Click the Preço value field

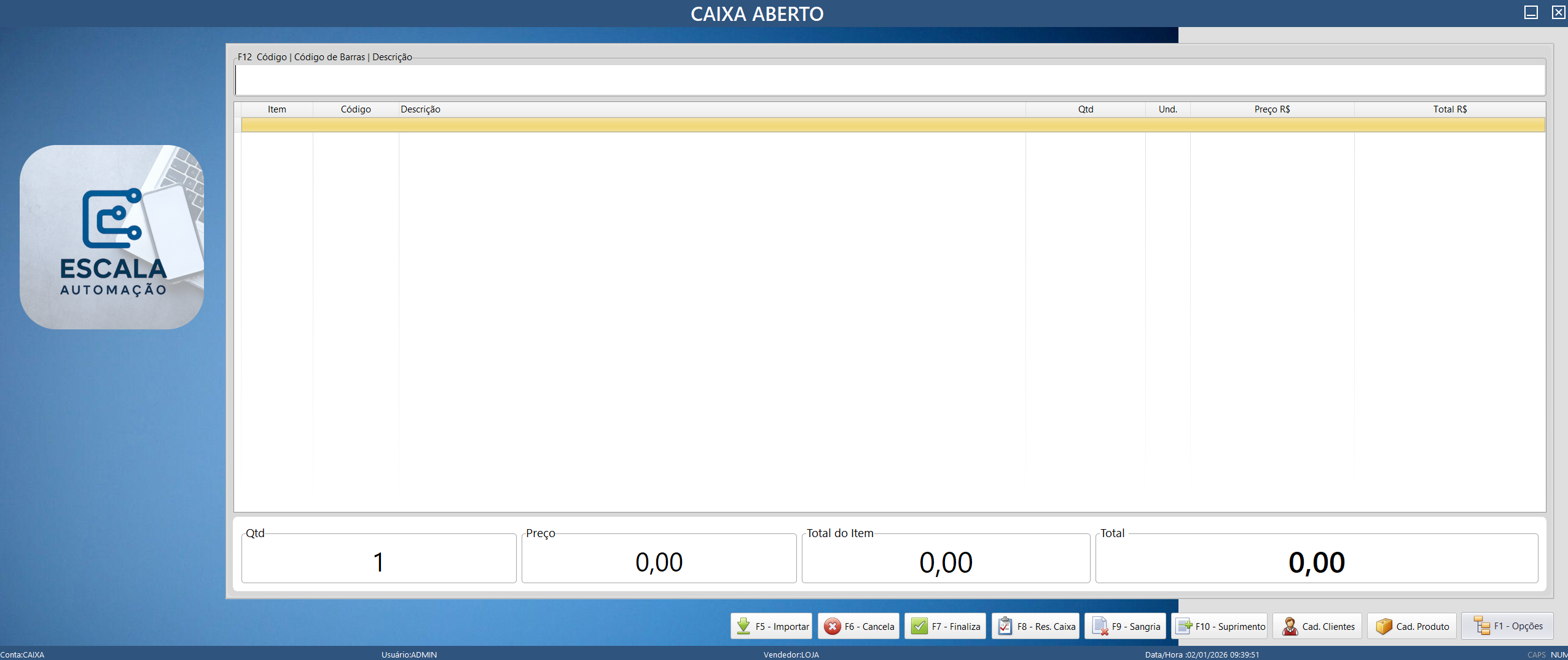659,562
